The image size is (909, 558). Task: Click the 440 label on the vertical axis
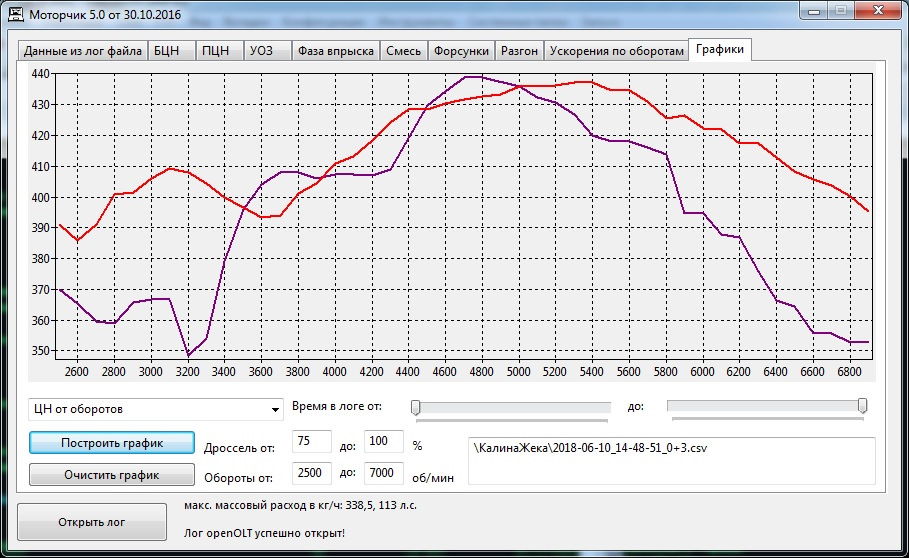pos(41,74)
